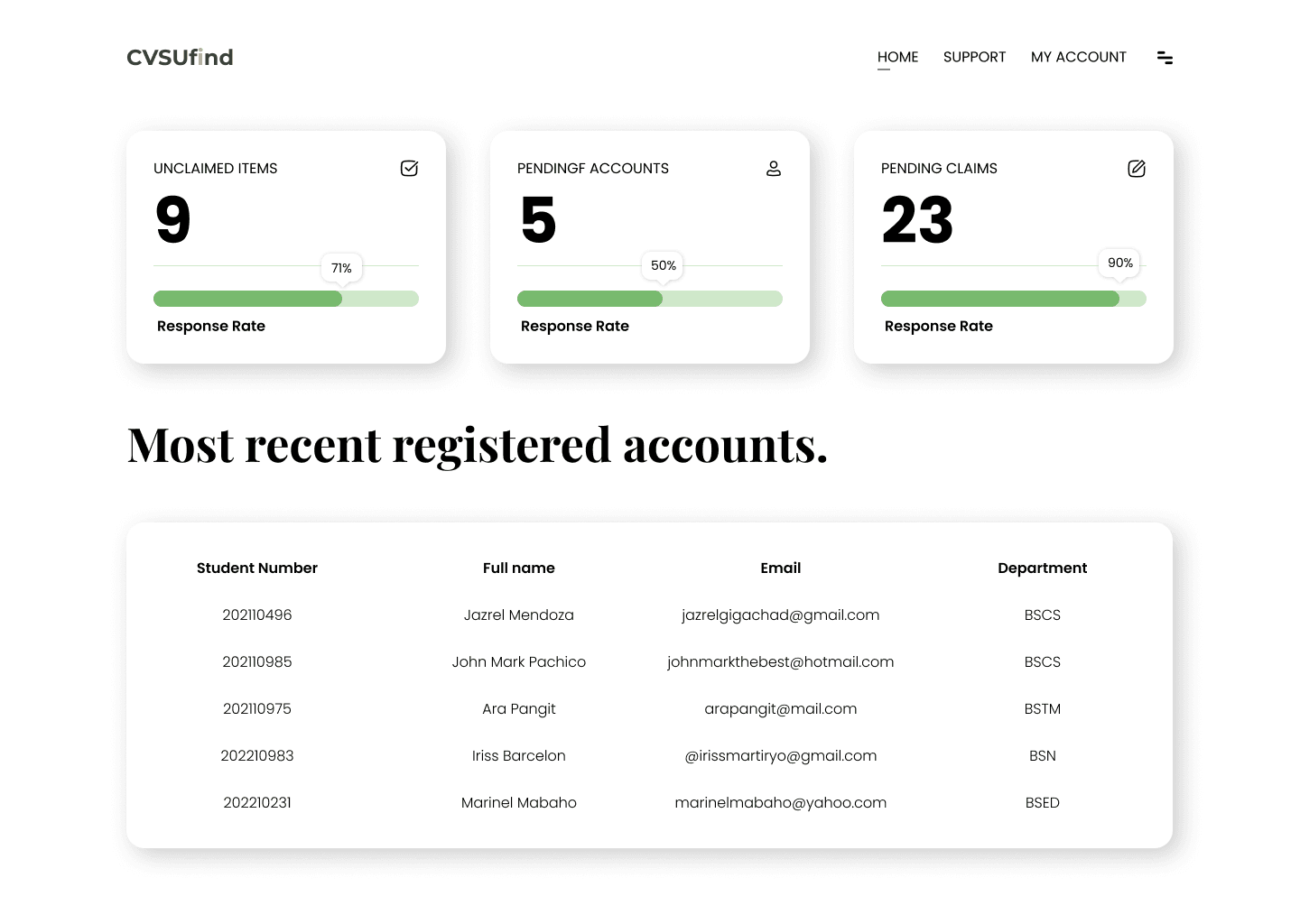Select the John Mark Pachico row

point(518,661)
